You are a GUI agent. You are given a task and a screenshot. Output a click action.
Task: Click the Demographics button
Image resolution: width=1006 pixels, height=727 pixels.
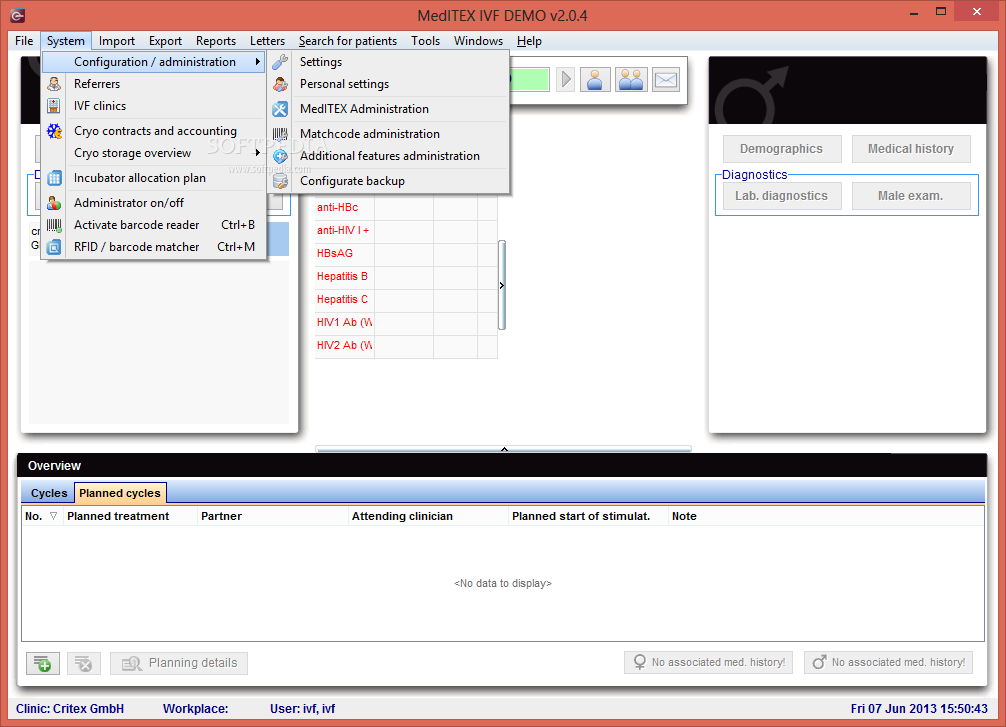pyautogui.click(x=781, y=149)
